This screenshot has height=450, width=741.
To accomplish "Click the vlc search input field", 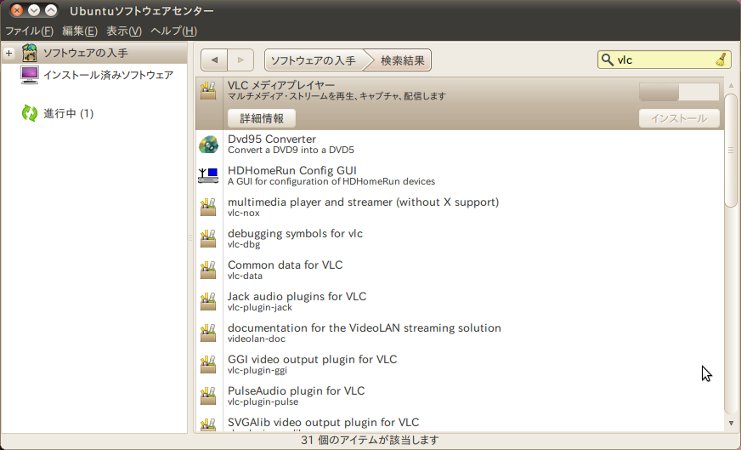I will 660,60.
